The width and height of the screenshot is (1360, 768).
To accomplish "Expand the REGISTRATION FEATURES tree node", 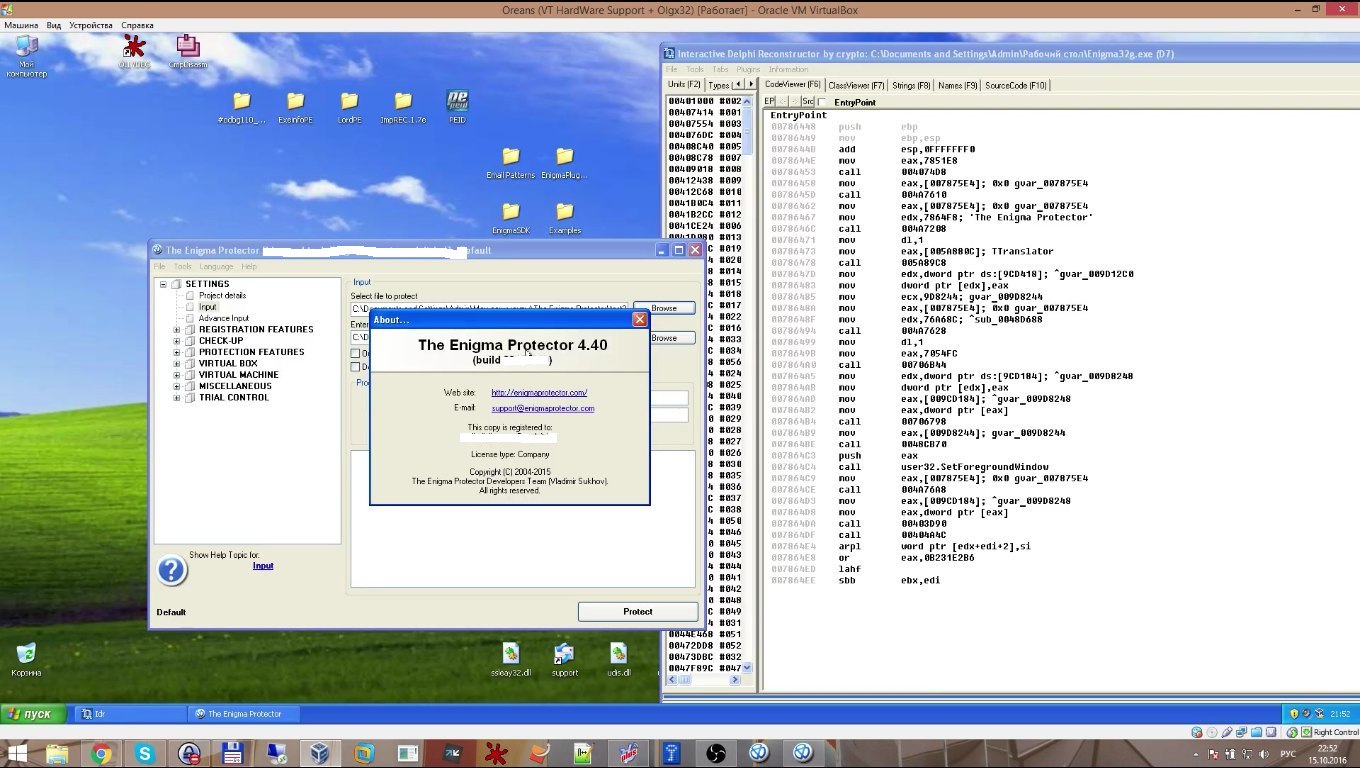I will pos(177,329).
